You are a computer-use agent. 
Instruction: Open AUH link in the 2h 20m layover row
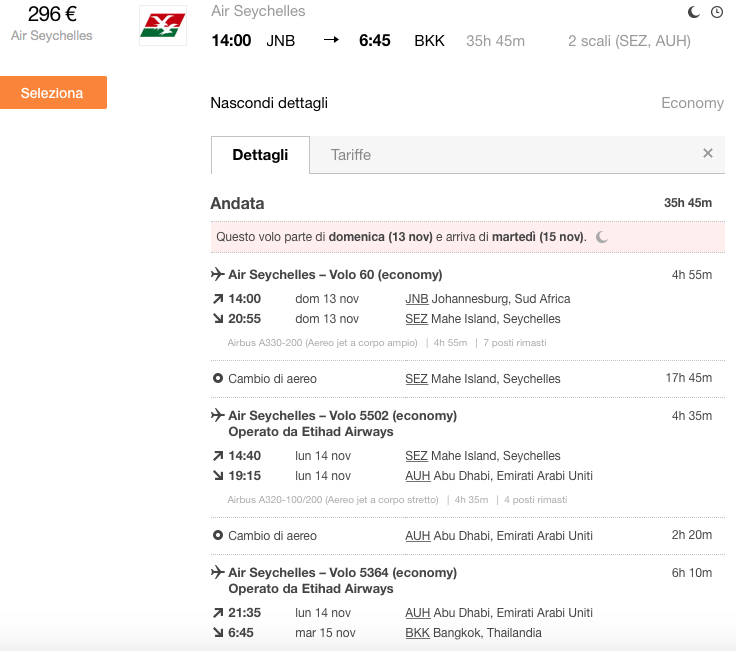(x=418, y=536)
